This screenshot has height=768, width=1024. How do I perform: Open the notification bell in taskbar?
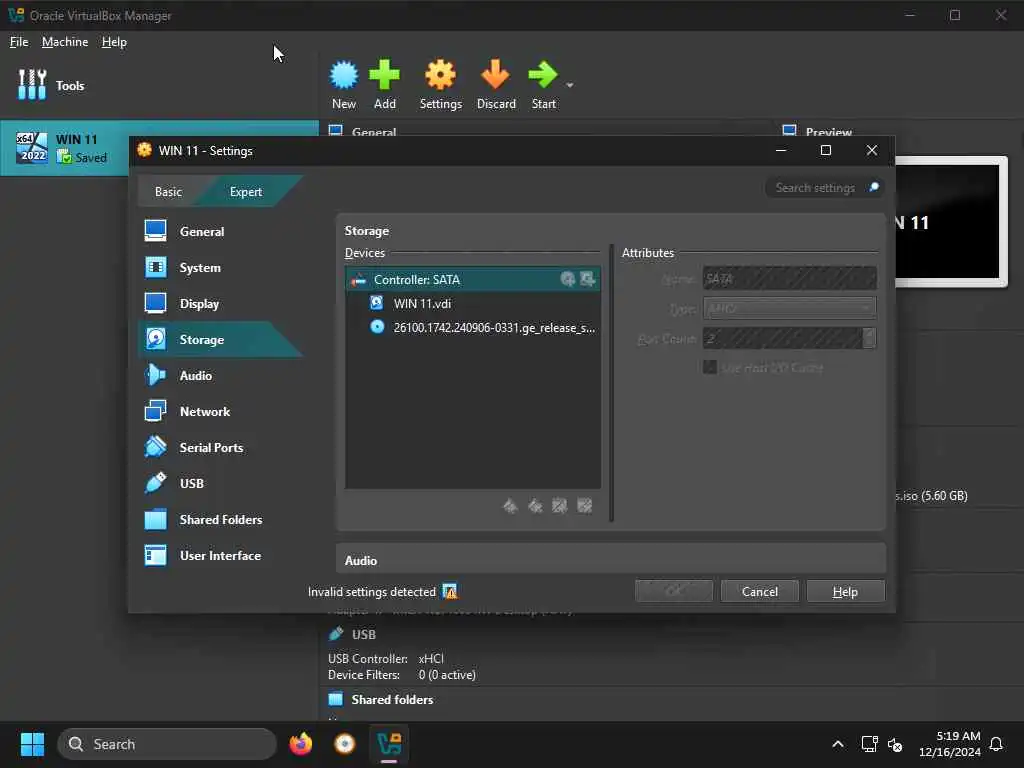click(x=996, y=744)
